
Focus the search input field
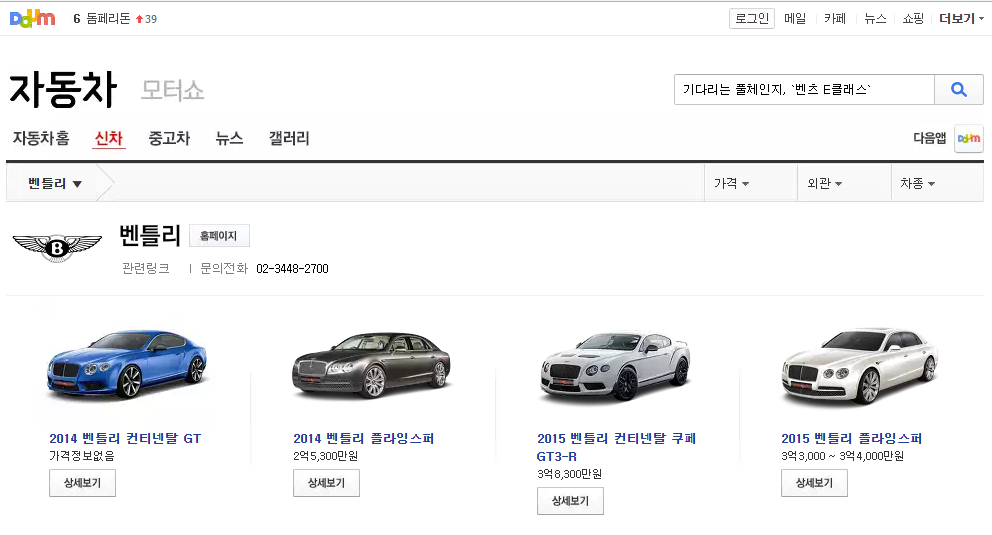coord(803,90)
